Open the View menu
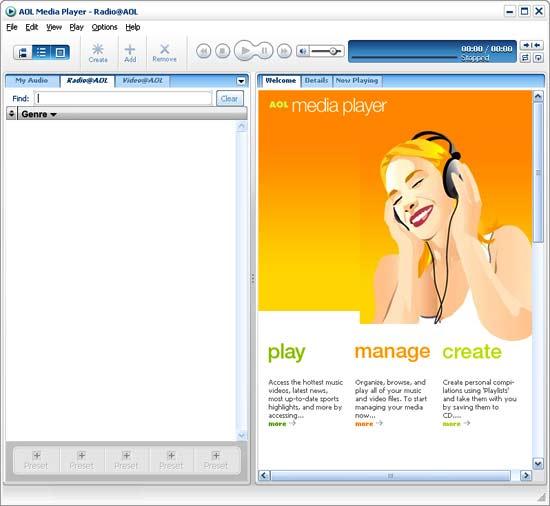This screenshot has width=550, height=506. (x=54, y=27)
